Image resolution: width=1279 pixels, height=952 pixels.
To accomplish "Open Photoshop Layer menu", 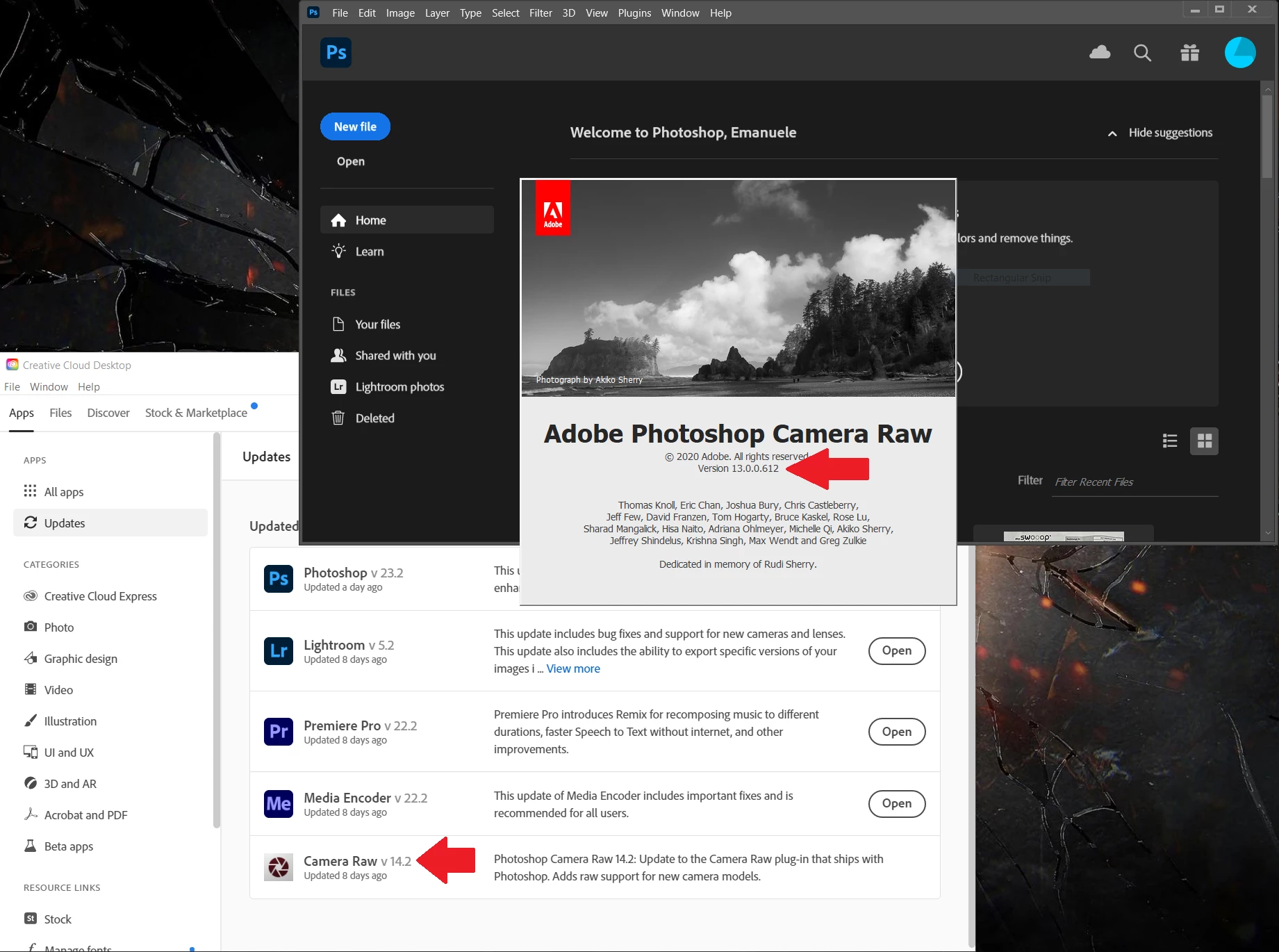I will [437, 13].
